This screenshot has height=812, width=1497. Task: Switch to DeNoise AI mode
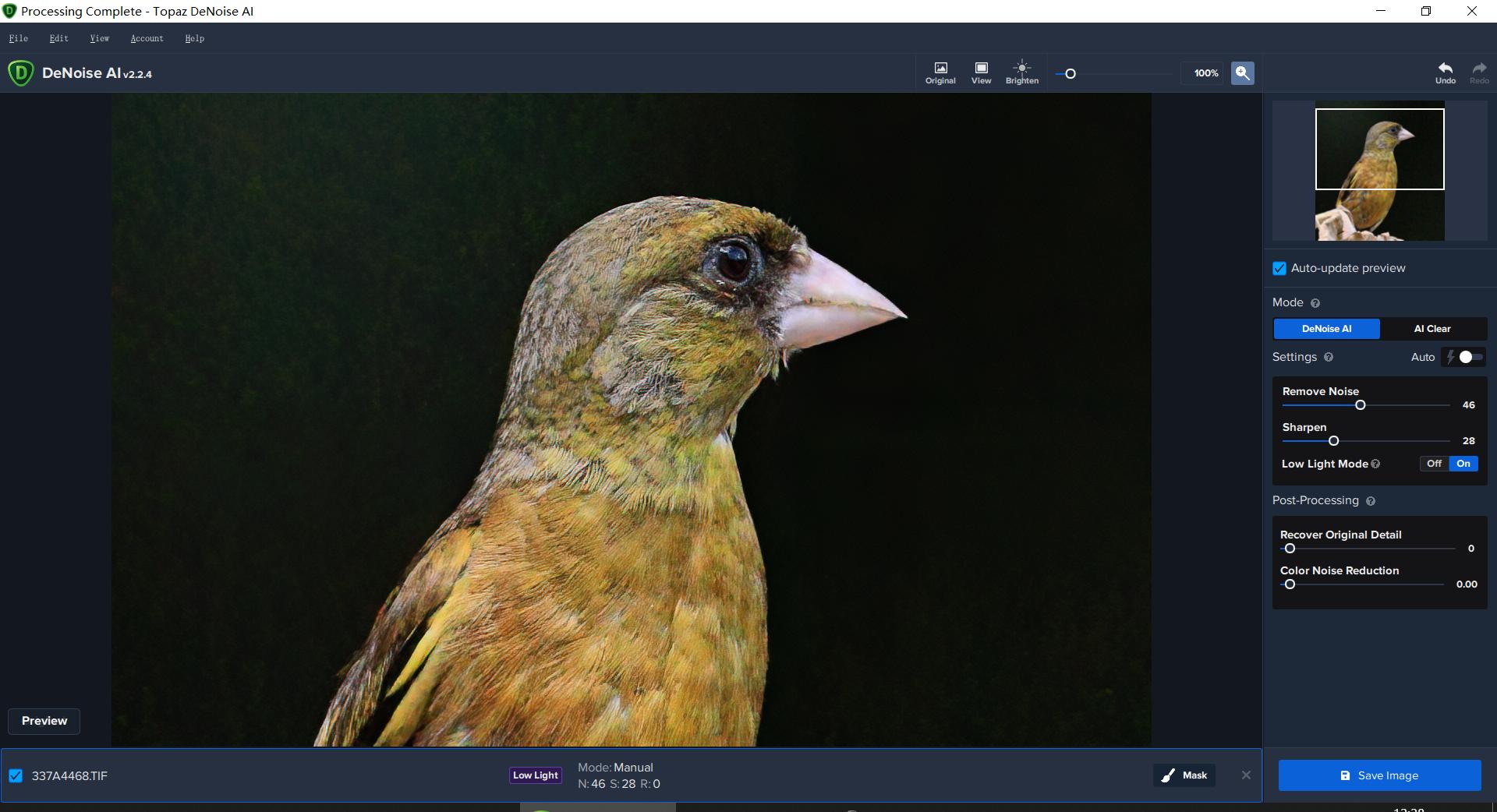tap(1326, 329)
